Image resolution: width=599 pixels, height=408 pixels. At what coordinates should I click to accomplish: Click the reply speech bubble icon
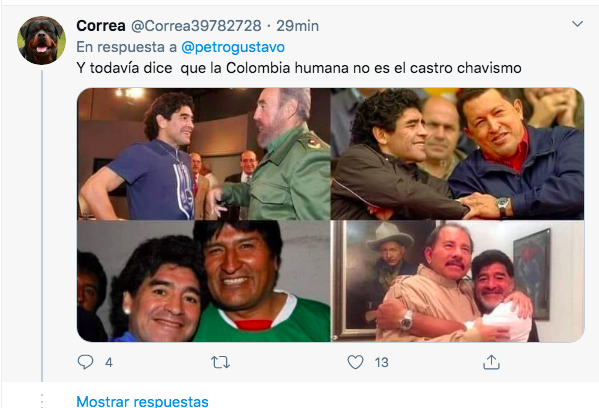[85, 362]
